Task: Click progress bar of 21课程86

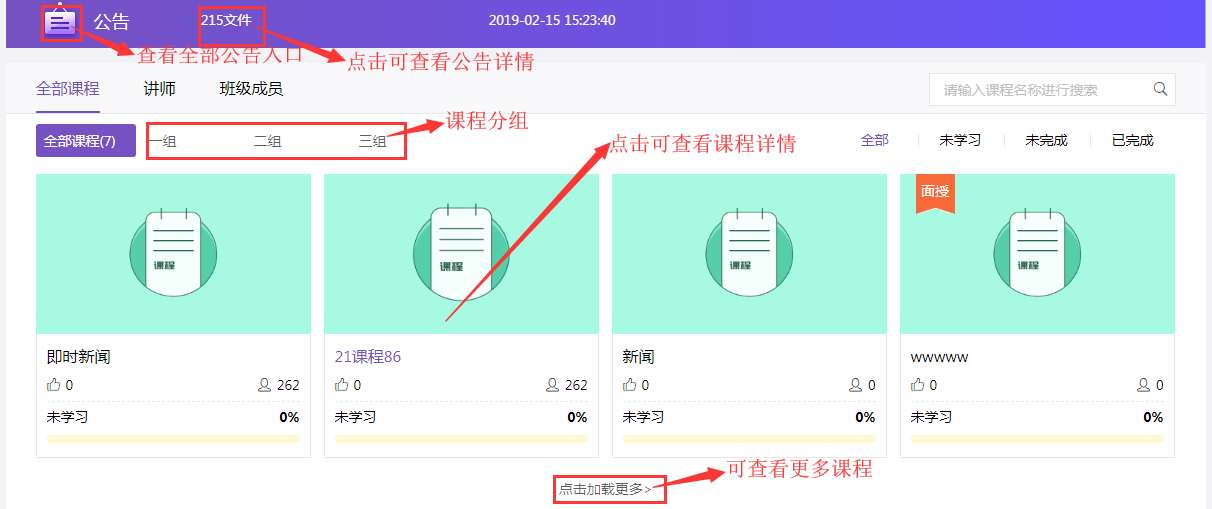Action: [x=461, y=439]
